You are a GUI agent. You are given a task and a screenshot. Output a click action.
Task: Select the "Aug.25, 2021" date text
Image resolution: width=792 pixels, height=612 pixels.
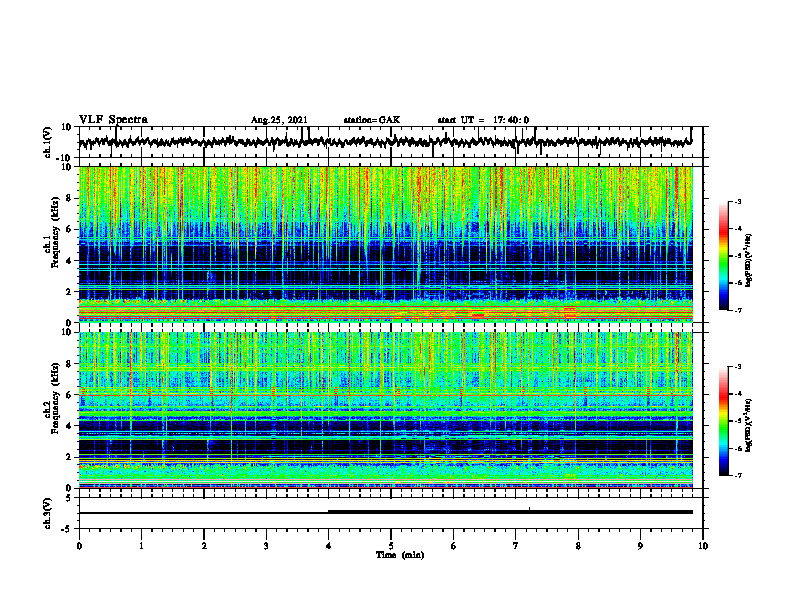[279, 120]
